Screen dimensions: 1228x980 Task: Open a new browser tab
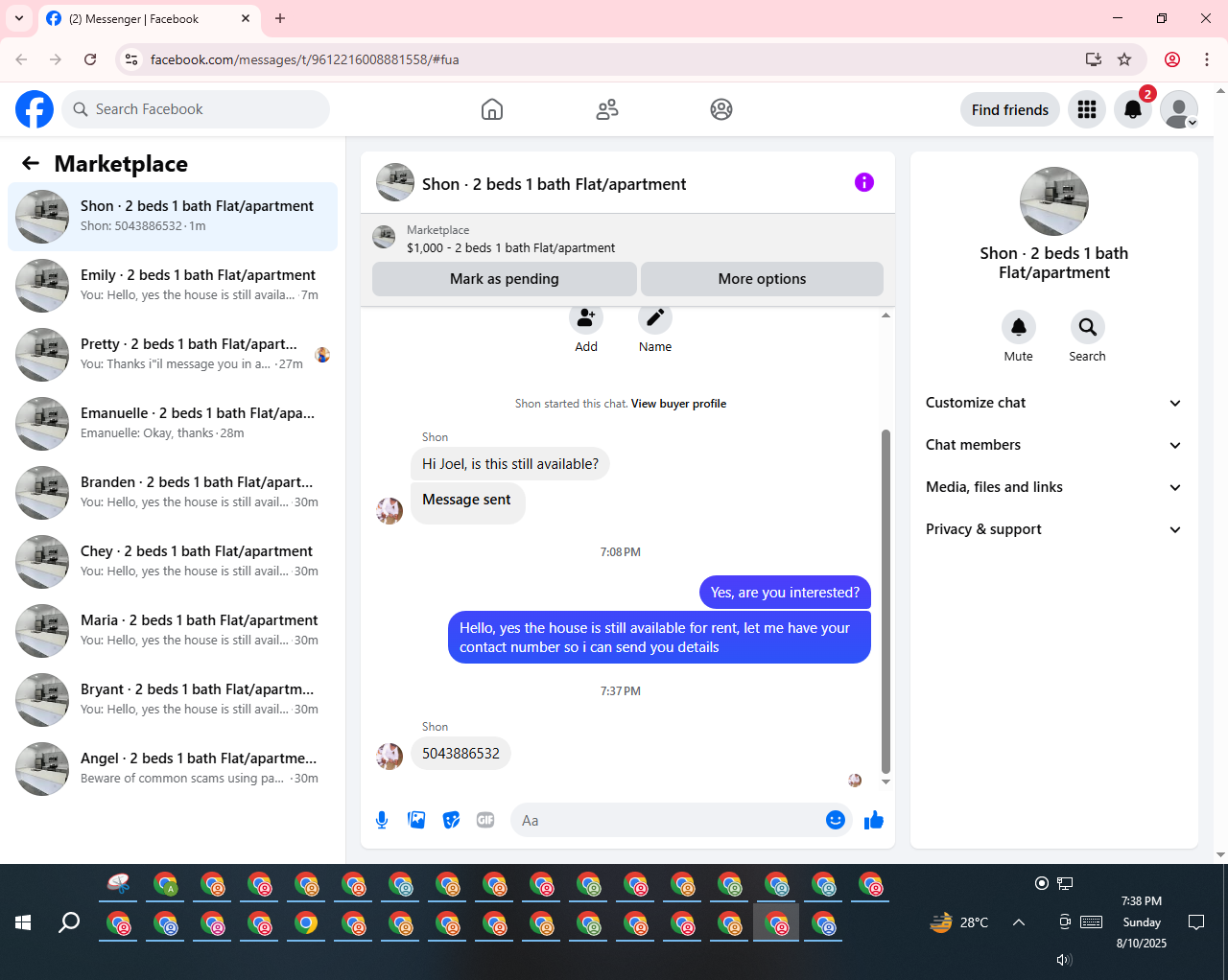coord(280,18)
